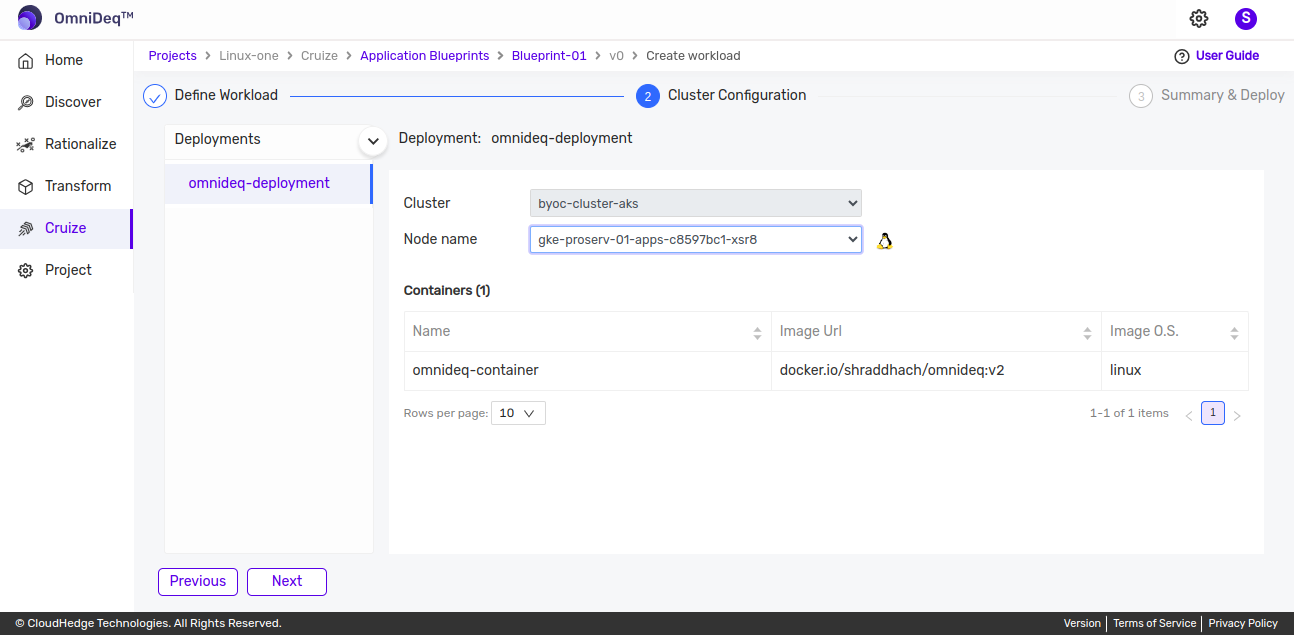This screenshot has height=635, width=1294.
Task: Go to previous page arrow in table
Action: pos(1189,415)
